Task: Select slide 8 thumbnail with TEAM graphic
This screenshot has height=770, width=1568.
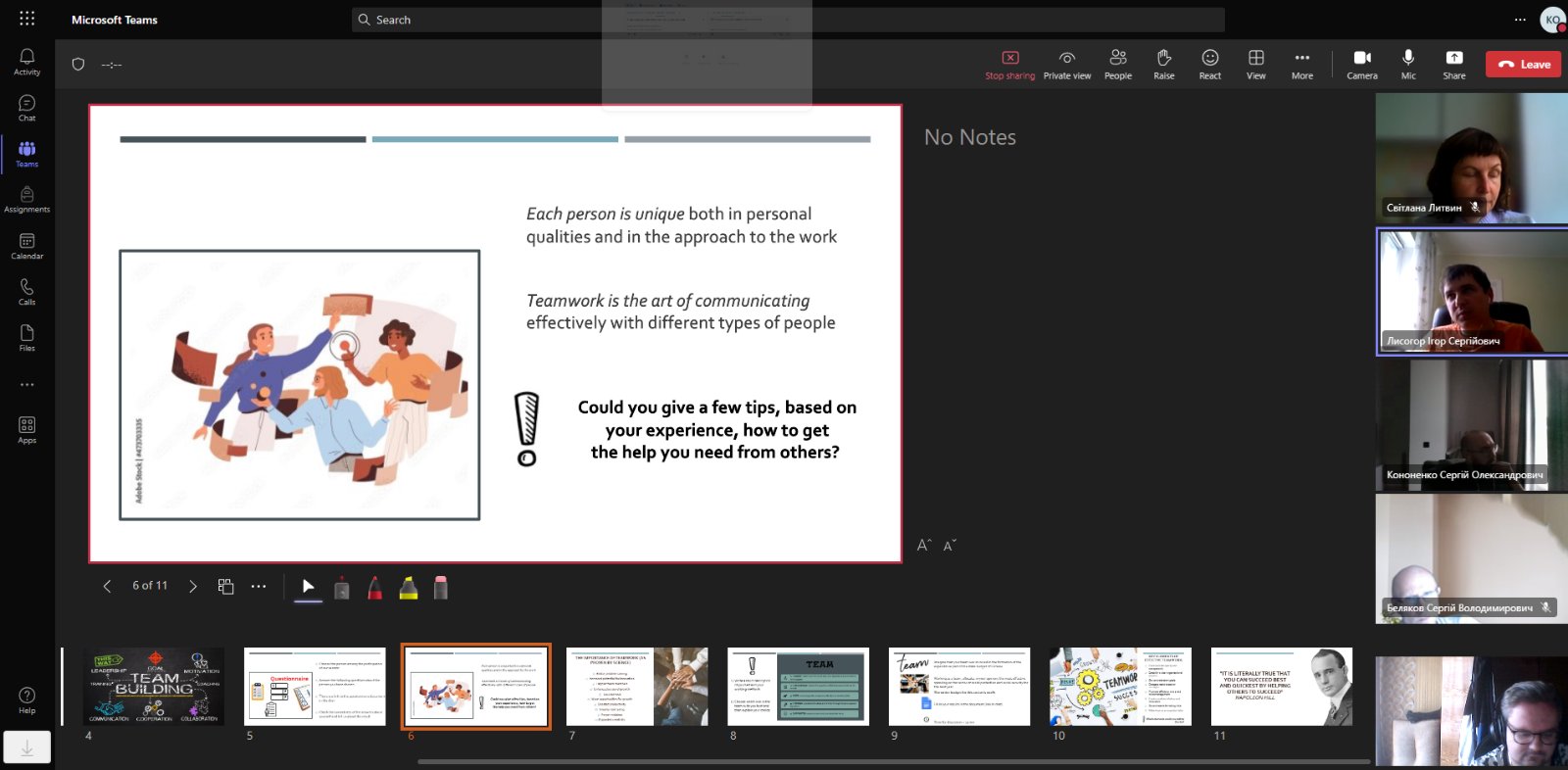Action: (798, 686)
